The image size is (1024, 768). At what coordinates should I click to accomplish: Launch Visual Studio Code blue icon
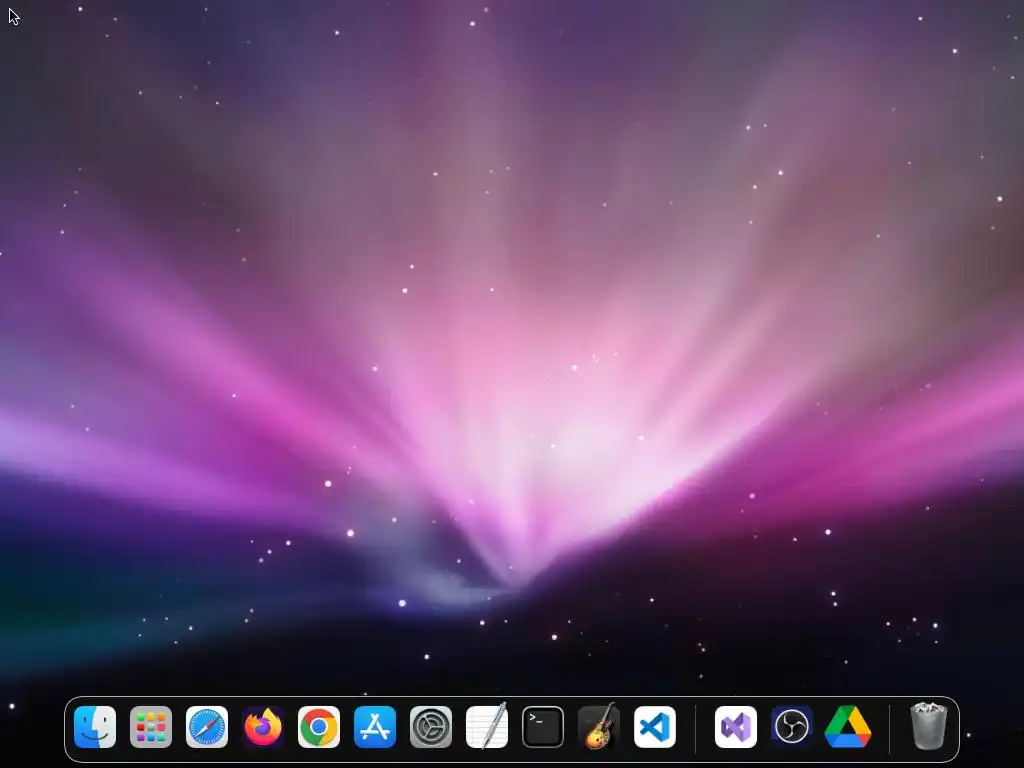655,727
